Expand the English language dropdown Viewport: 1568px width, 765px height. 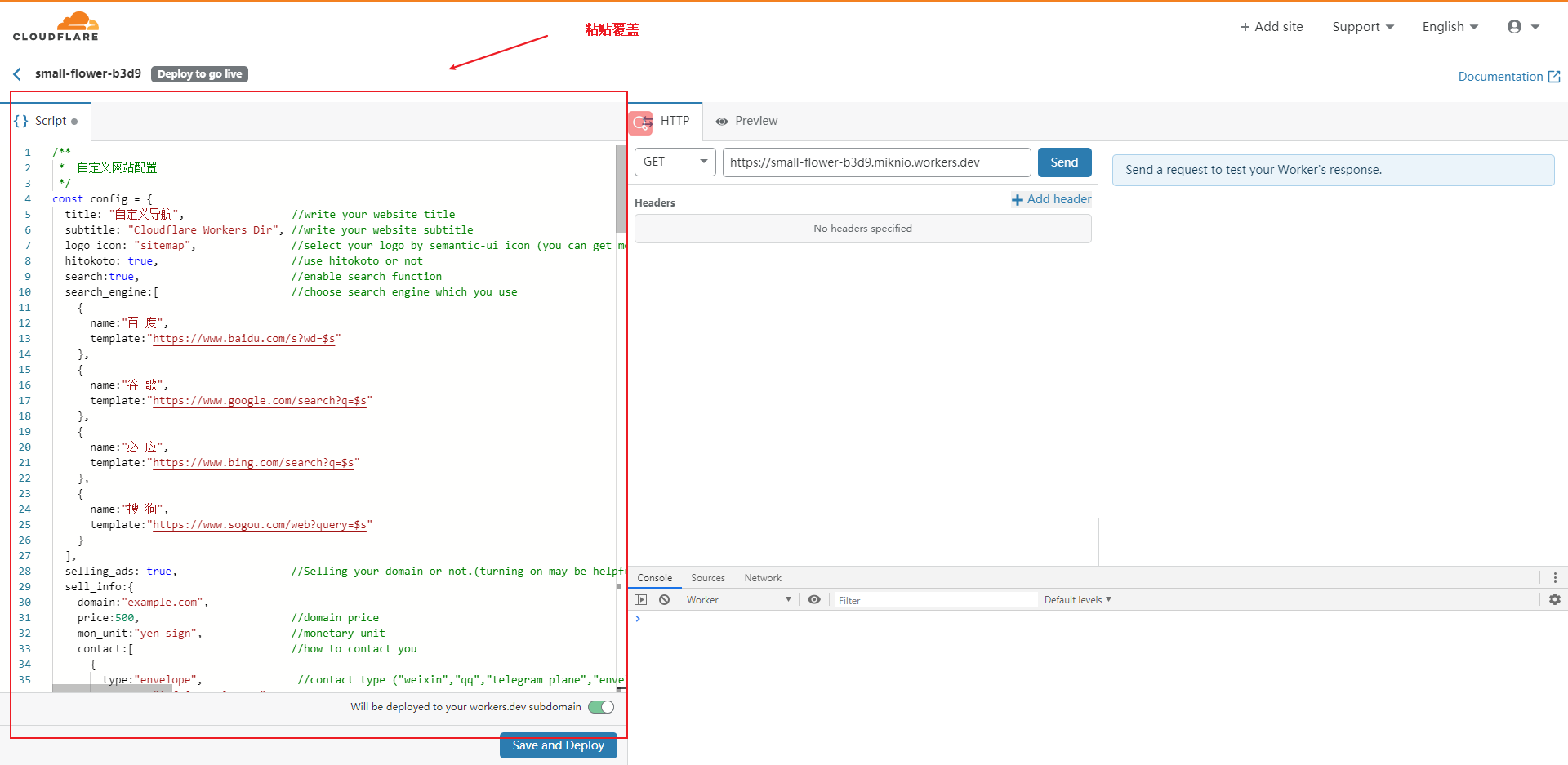(1450, 27)
